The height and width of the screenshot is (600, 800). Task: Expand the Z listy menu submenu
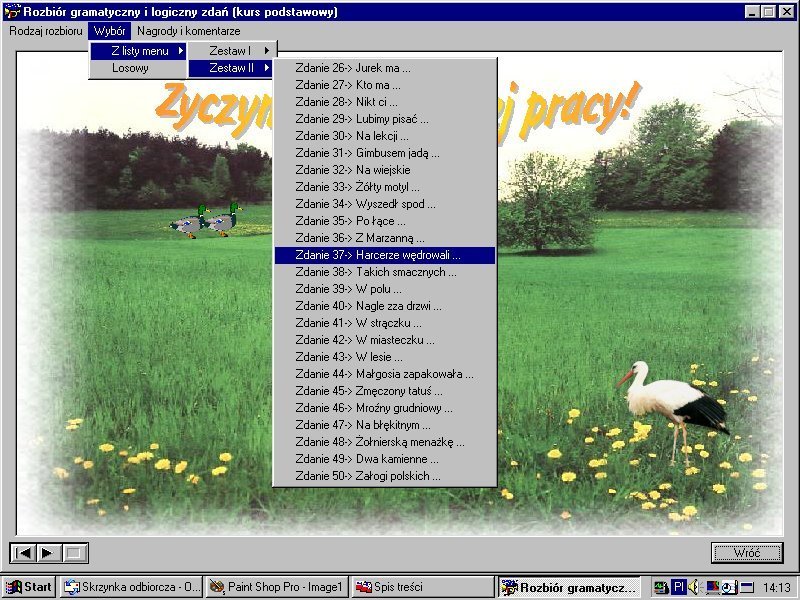(138, 50)
